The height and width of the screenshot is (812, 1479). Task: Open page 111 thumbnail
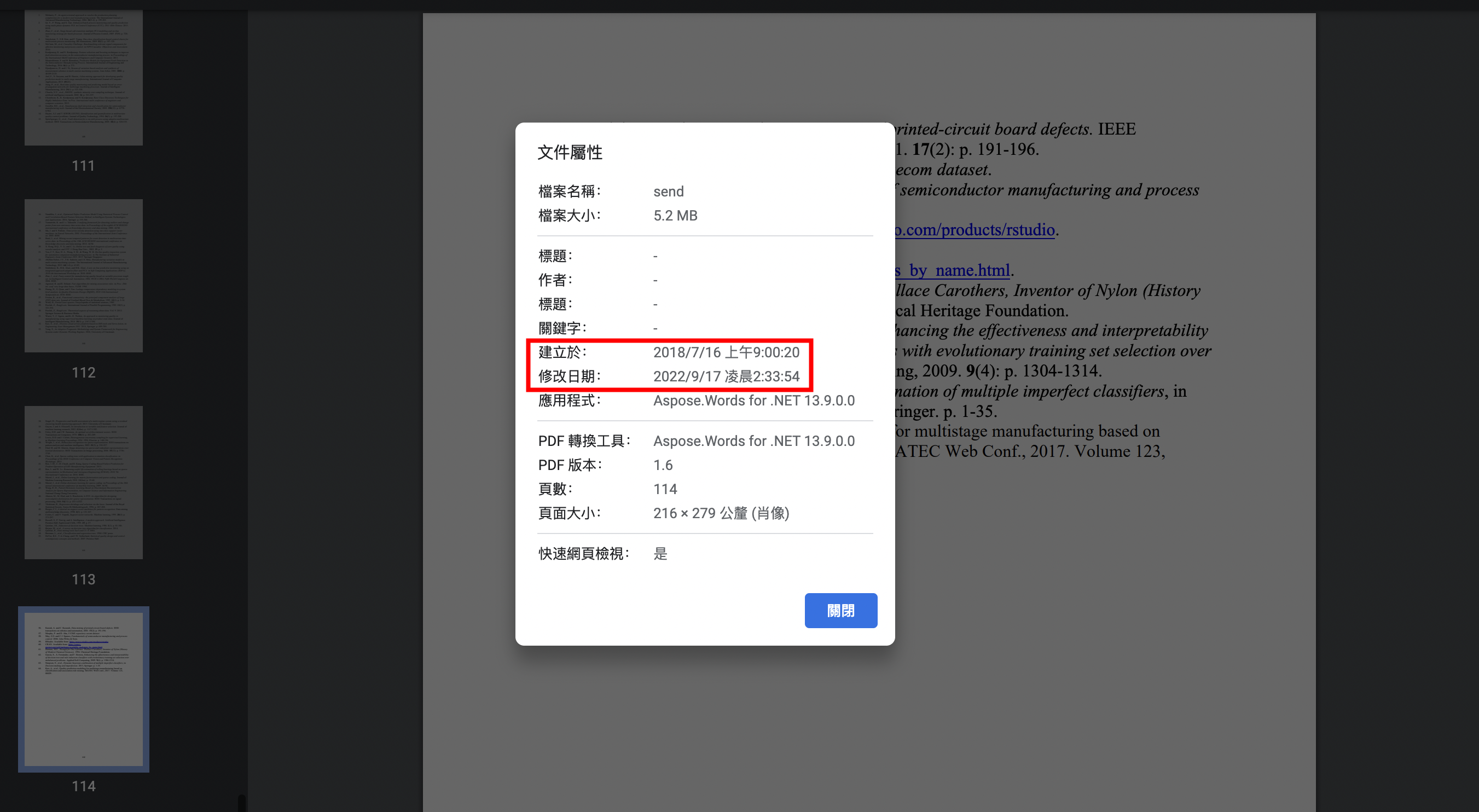[83, 77]
